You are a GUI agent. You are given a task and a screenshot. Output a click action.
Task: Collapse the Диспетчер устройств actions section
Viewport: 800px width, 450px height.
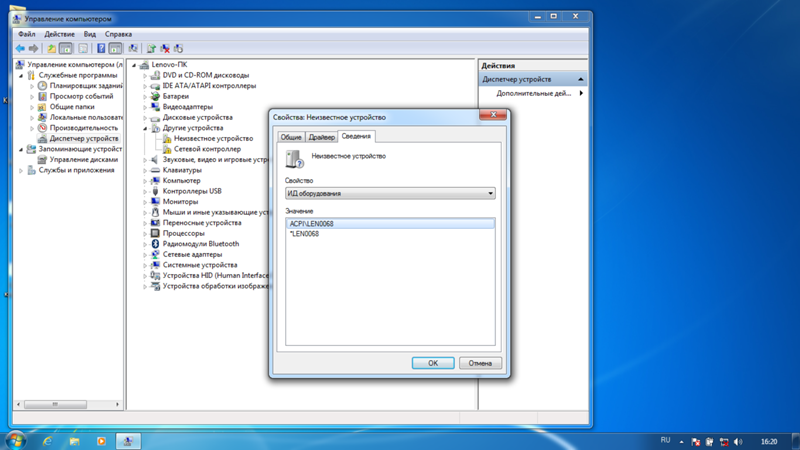581,79
